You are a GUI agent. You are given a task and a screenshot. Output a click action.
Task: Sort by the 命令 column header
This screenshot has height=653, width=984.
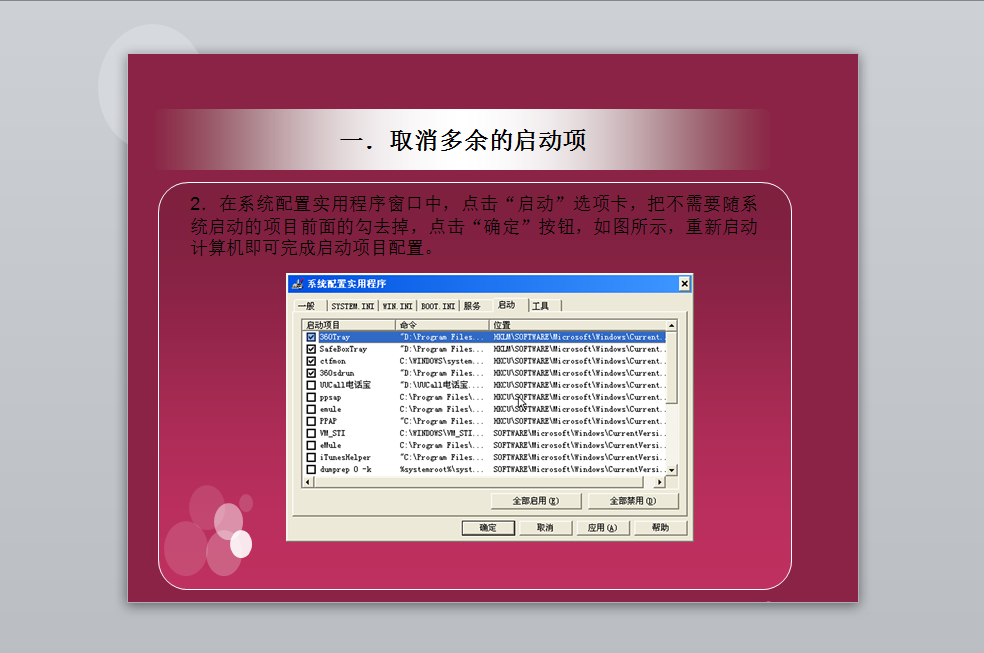(442, 325)
